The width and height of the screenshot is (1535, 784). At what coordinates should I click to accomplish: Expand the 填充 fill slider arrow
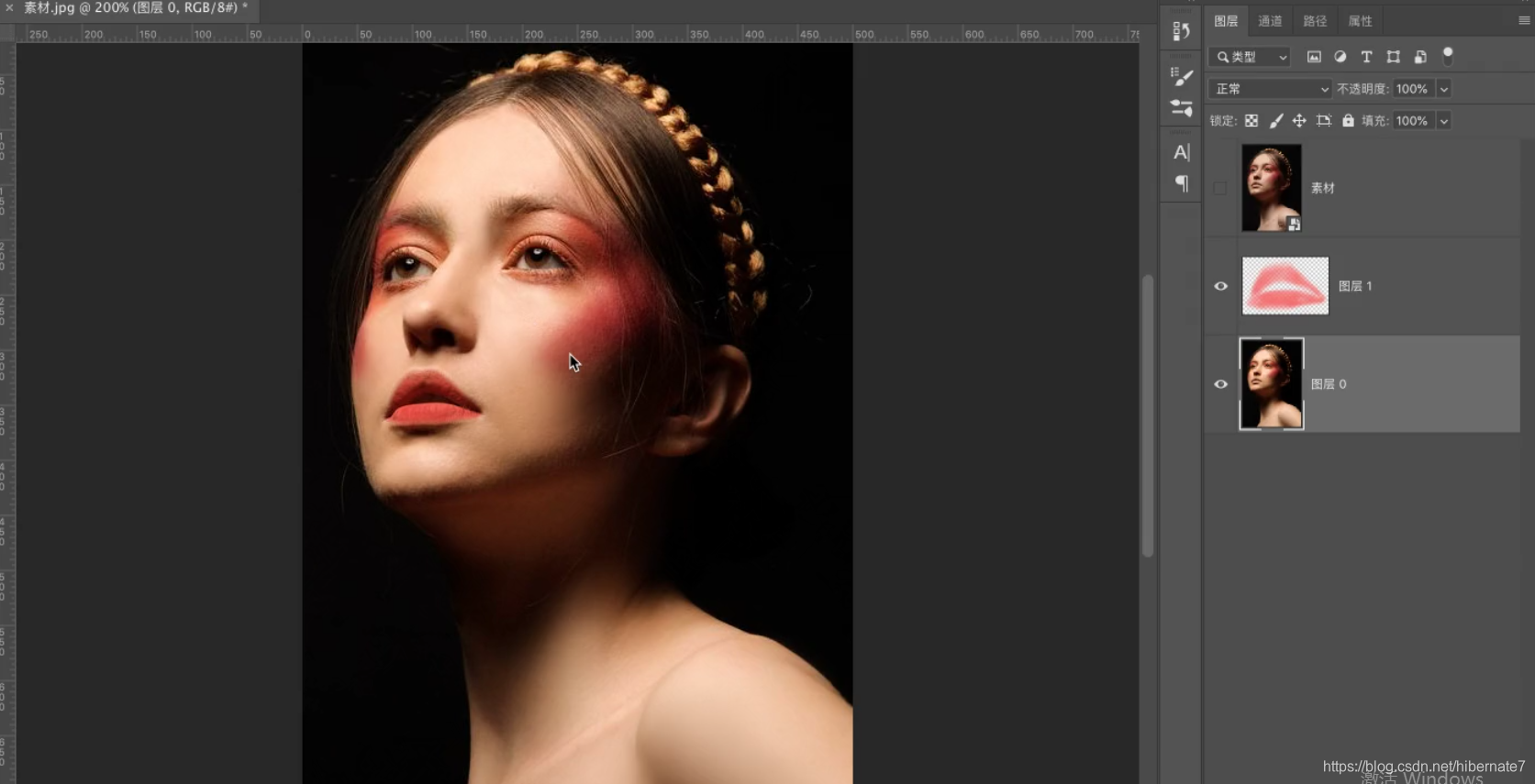point(1443,121)
